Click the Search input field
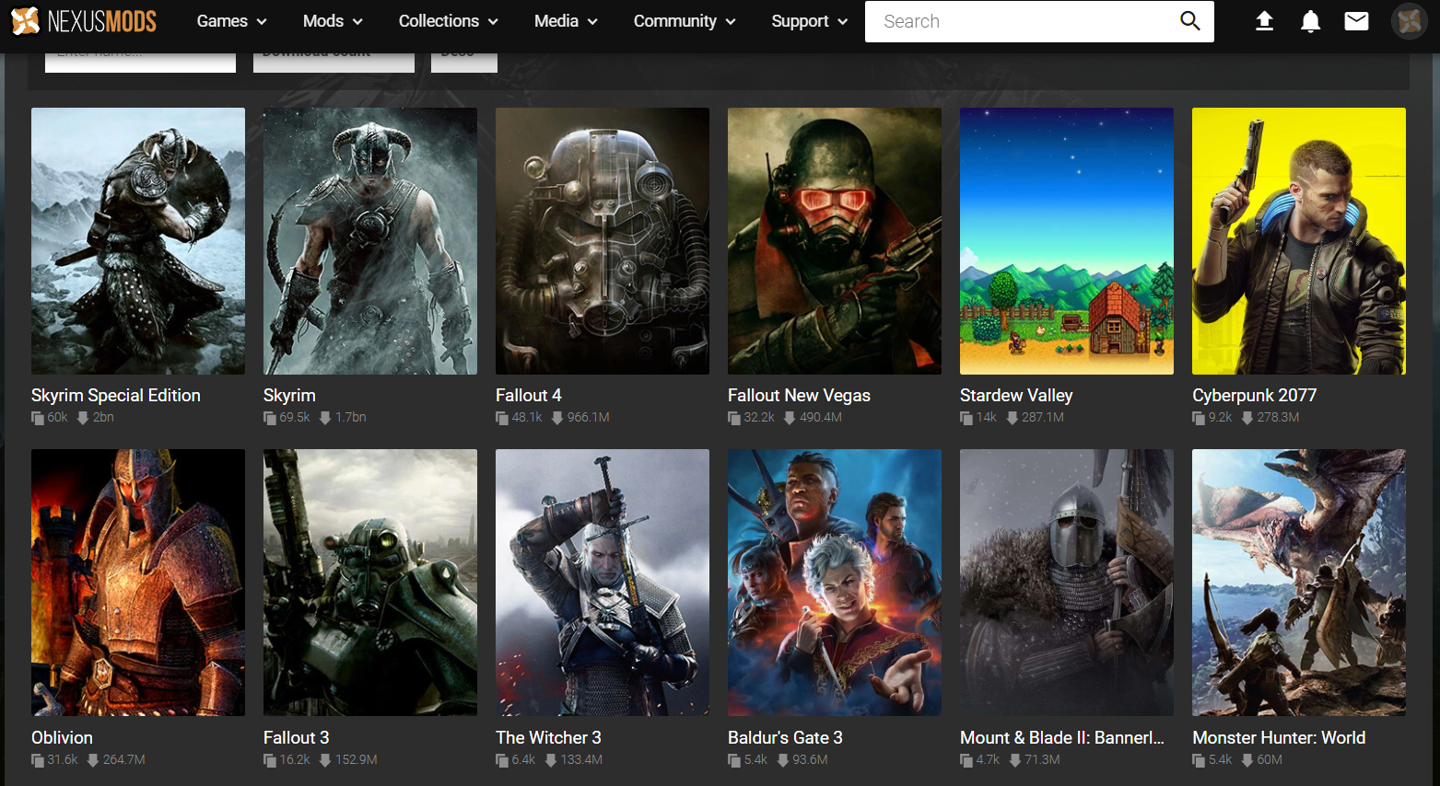Screen dimensions: 1440x786 click(1020, 21)
